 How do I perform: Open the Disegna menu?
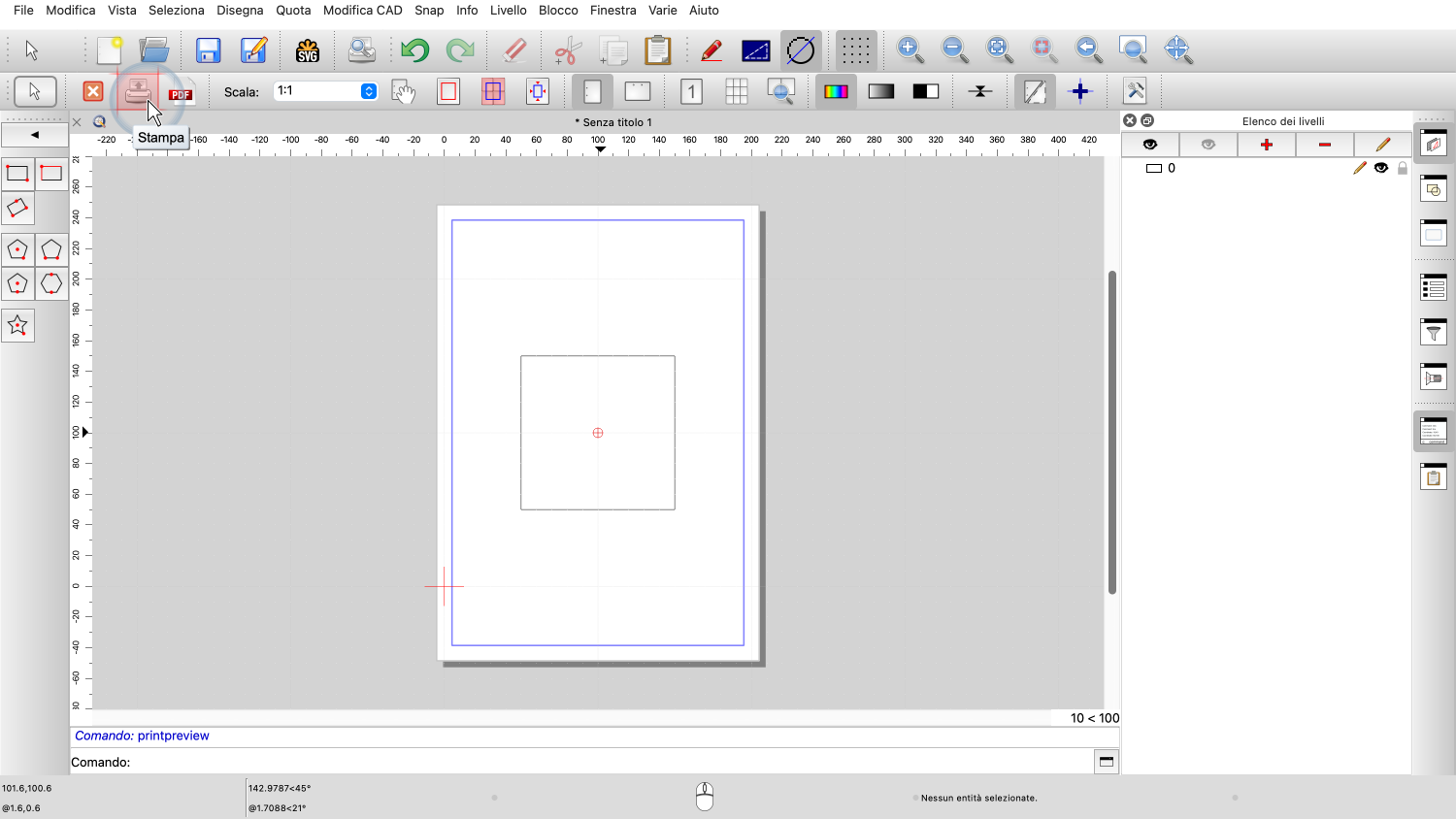[240, 10]
